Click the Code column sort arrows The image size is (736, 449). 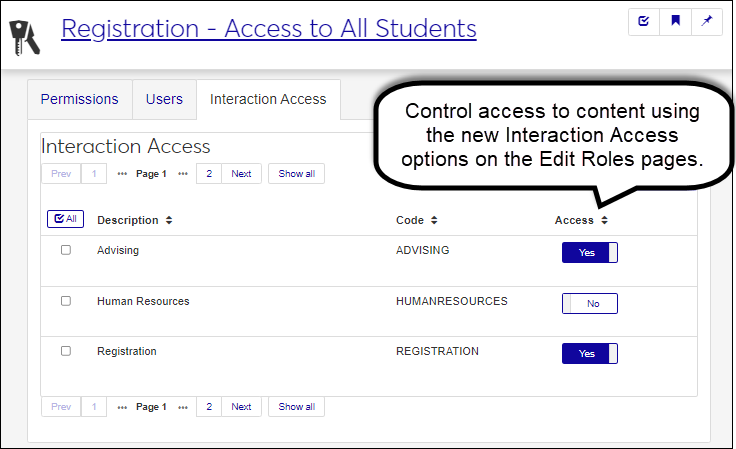(x=434, y=220)
